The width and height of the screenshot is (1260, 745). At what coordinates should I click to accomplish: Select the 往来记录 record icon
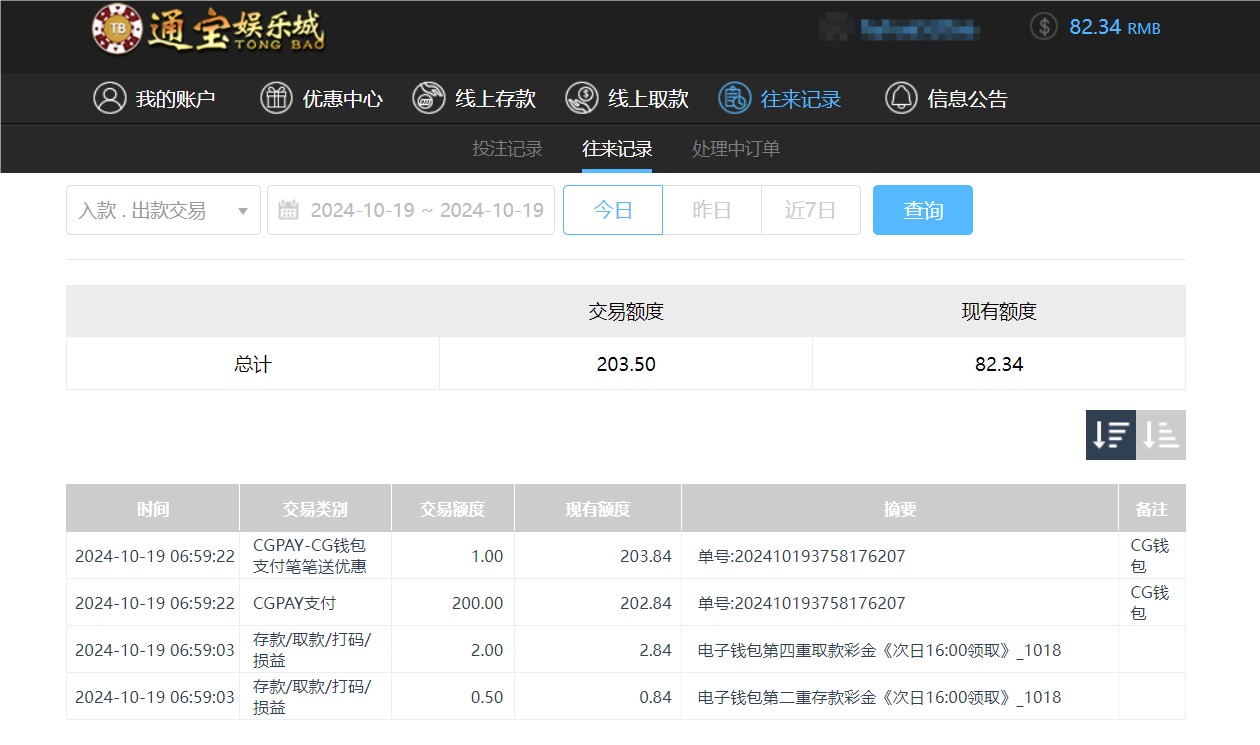[733, 98]
